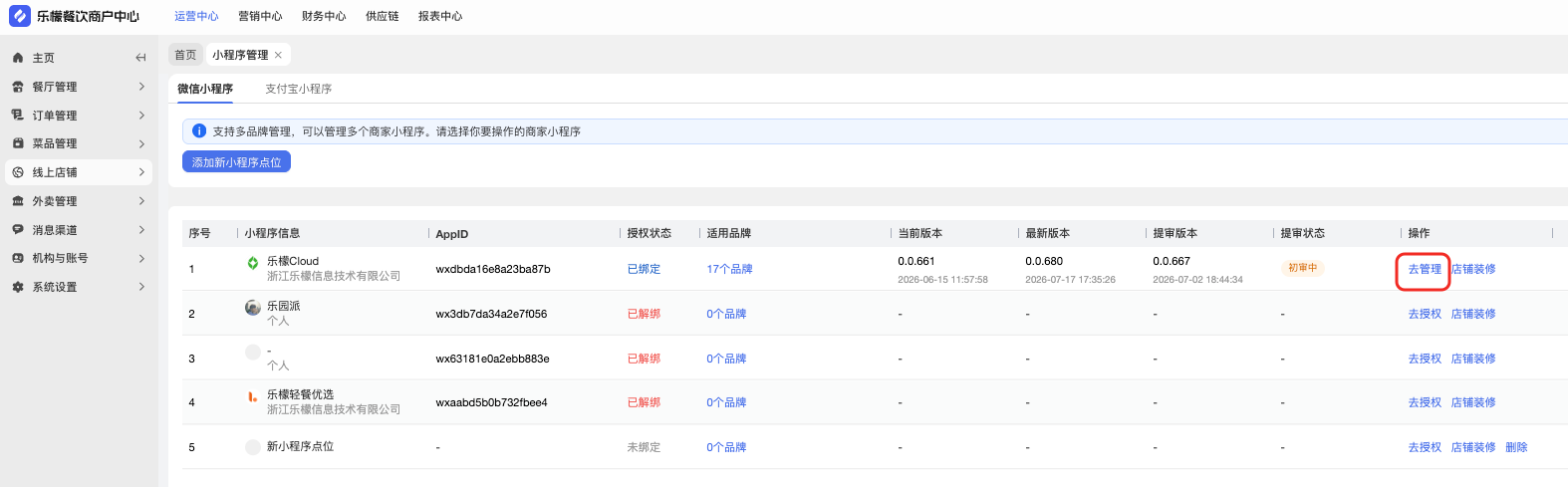Click the 小程序信息 column header
This screenshot has width=1568, height=487.
click(x=272, y=233)
